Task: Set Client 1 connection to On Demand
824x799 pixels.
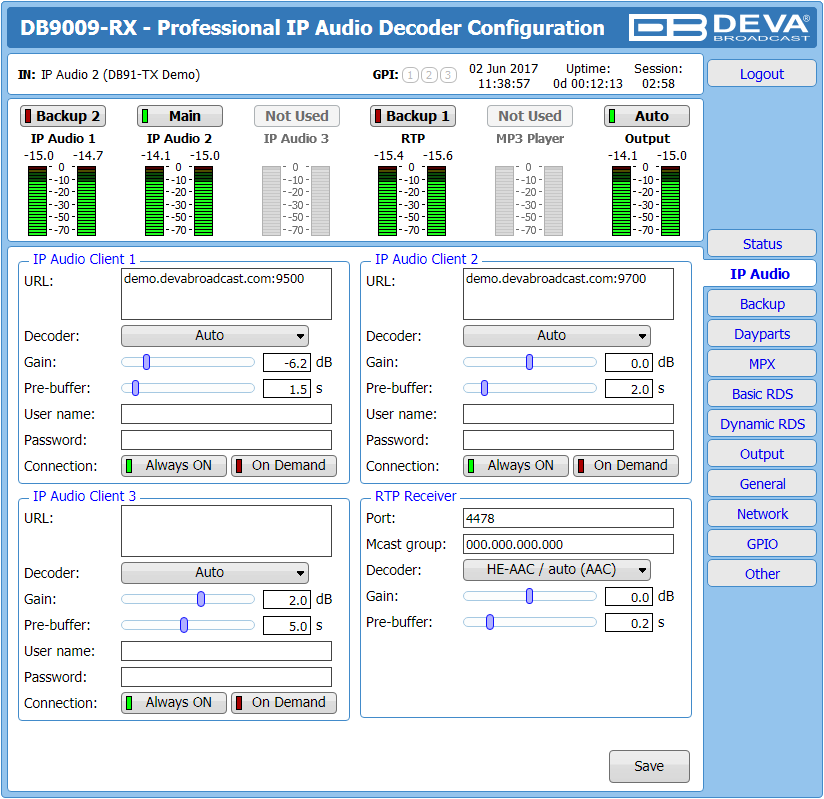Action: click(x=284, y=466)
